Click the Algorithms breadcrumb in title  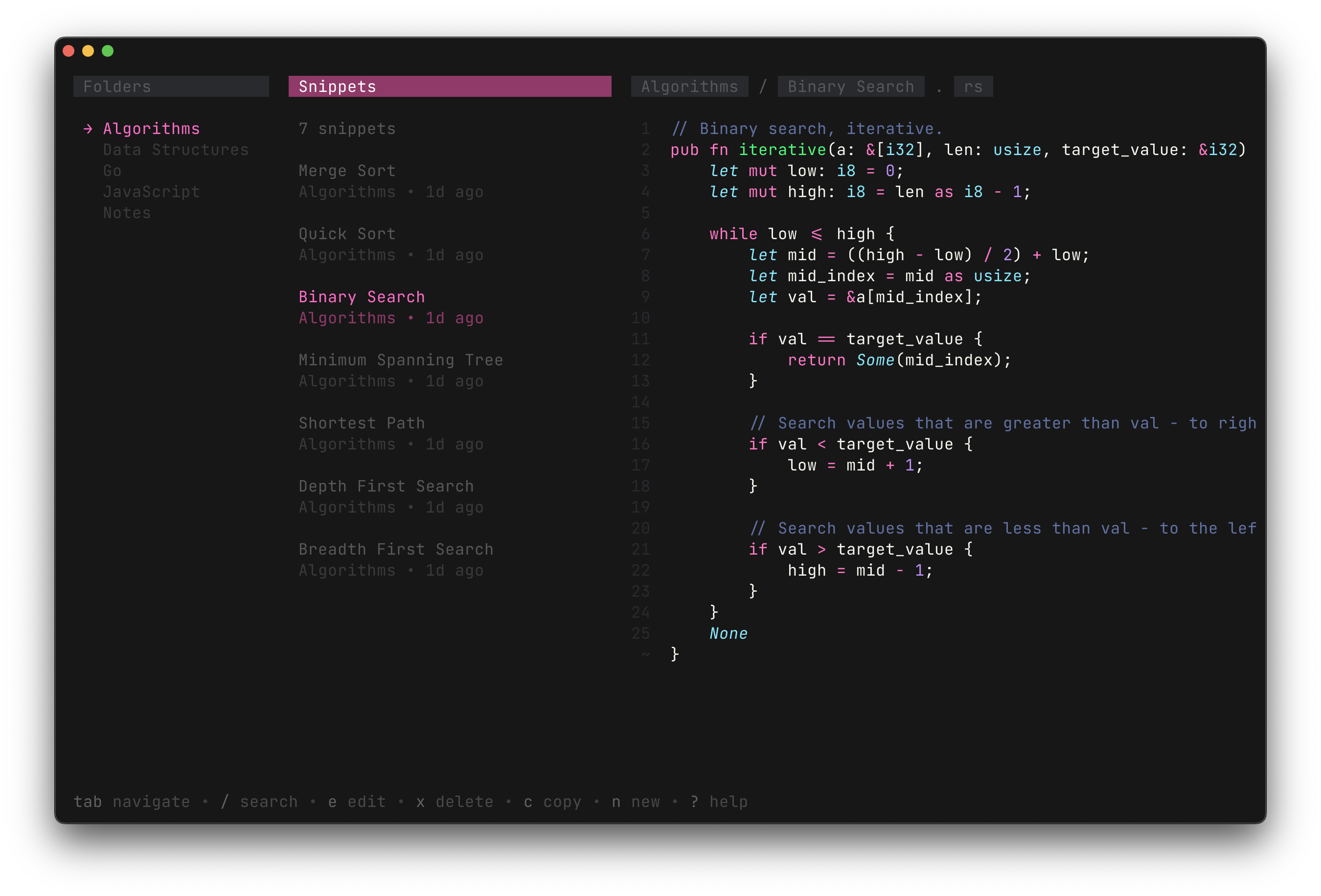coord(689,87)
